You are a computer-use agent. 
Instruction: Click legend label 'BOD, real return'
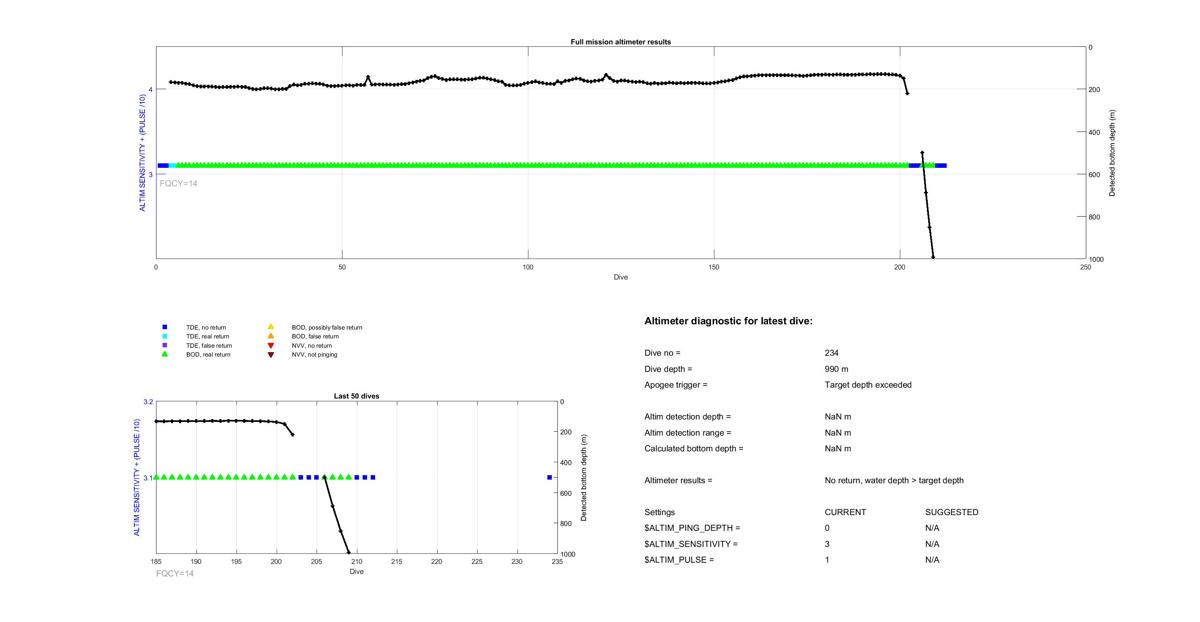208,354
